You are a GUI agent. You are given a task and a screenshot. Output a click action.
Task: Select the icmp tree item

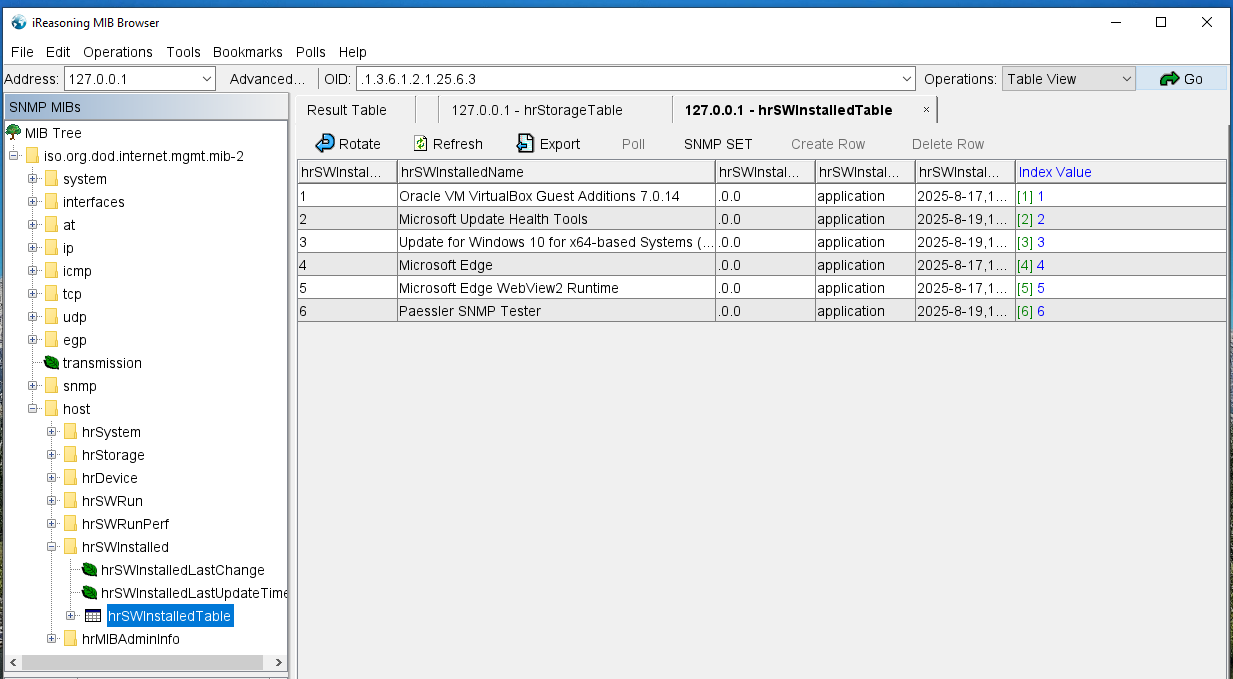tap(77, 271)
